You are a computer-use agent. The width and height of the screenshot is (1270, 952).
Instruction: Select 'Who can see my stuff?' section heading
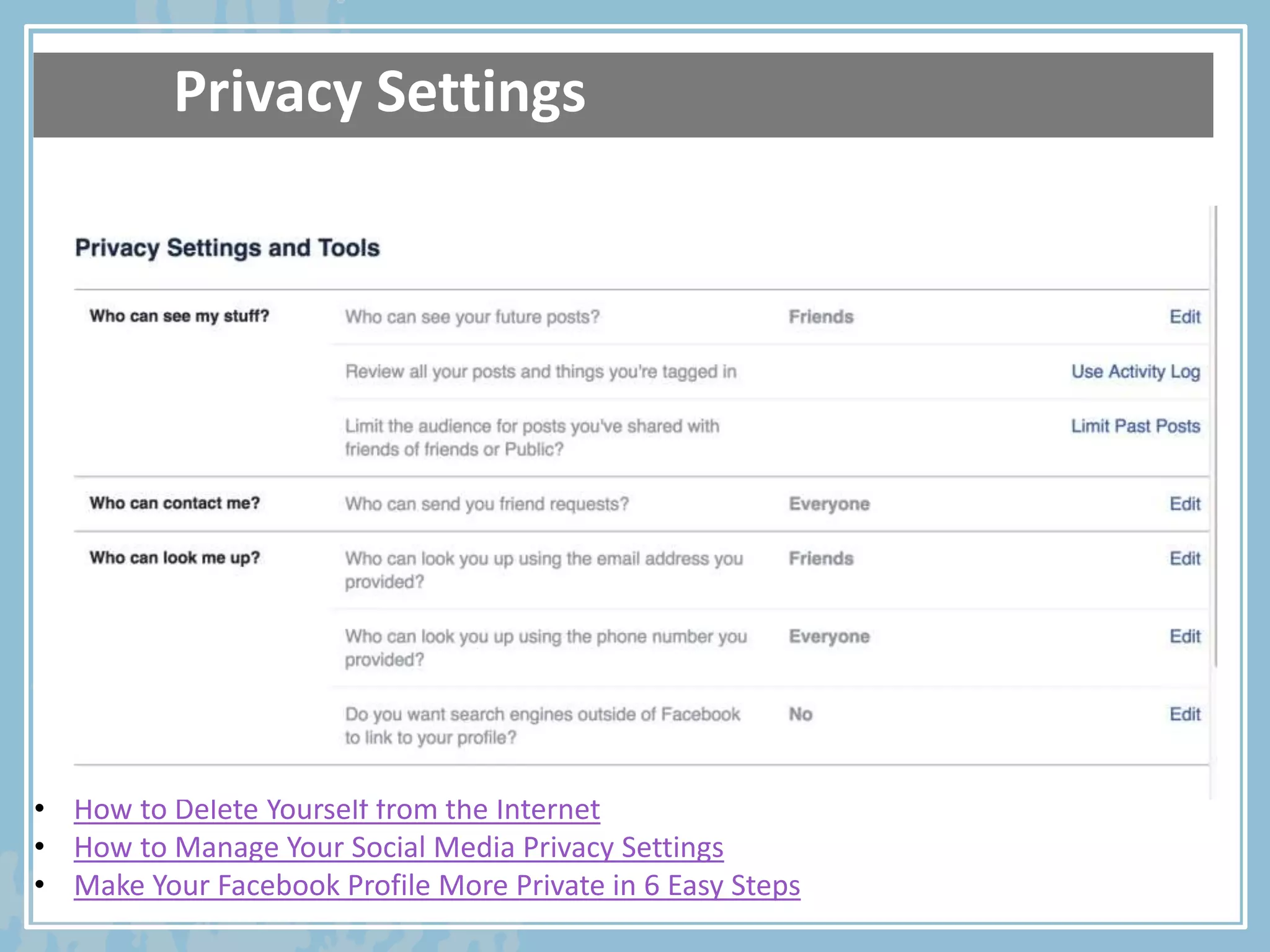[x=179, y=316]
